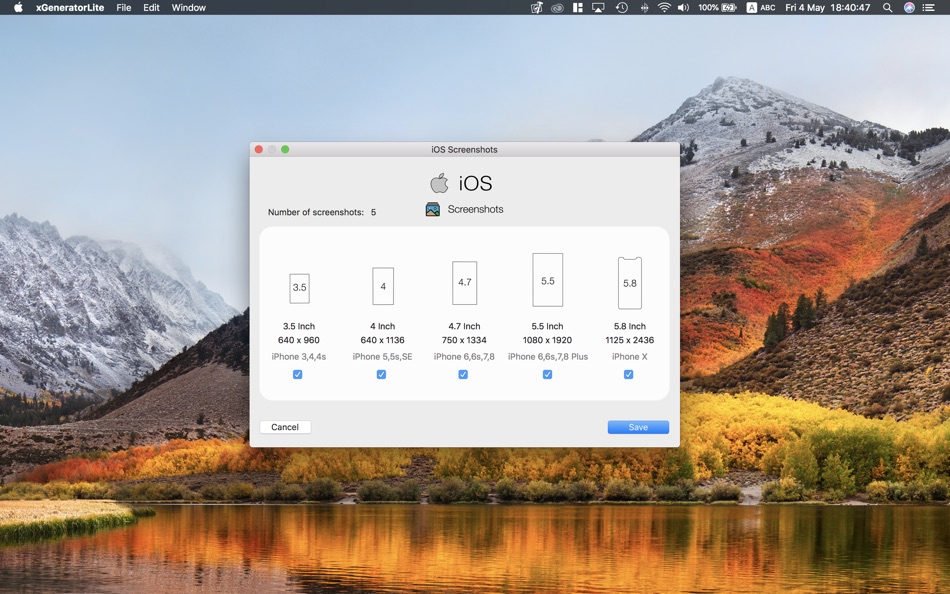Click the 3.5 inch device outline icon
Image resolution: width=950 pixels, height=594 pixels.
coord(299,288)
